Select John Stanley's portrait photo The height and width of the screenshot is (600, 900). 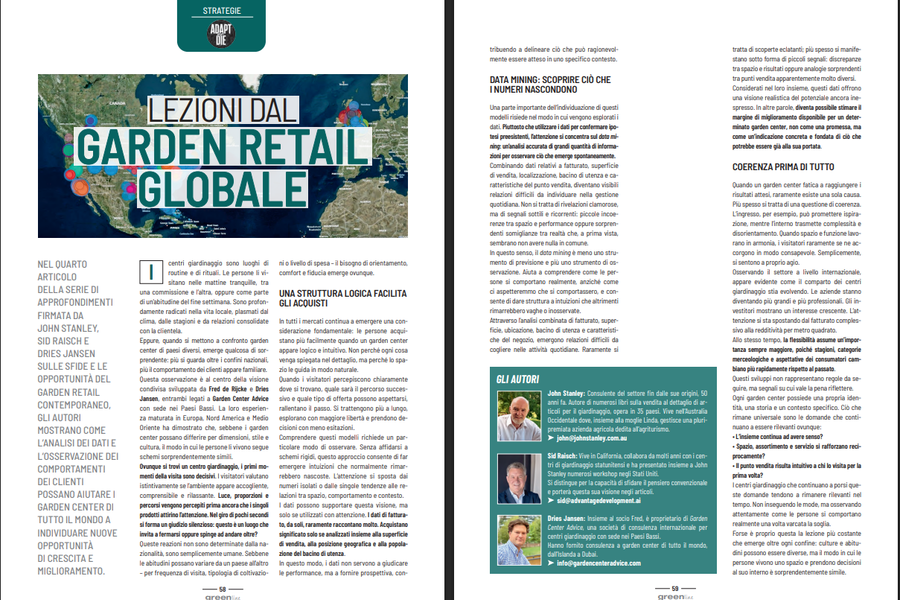[519, 416]
